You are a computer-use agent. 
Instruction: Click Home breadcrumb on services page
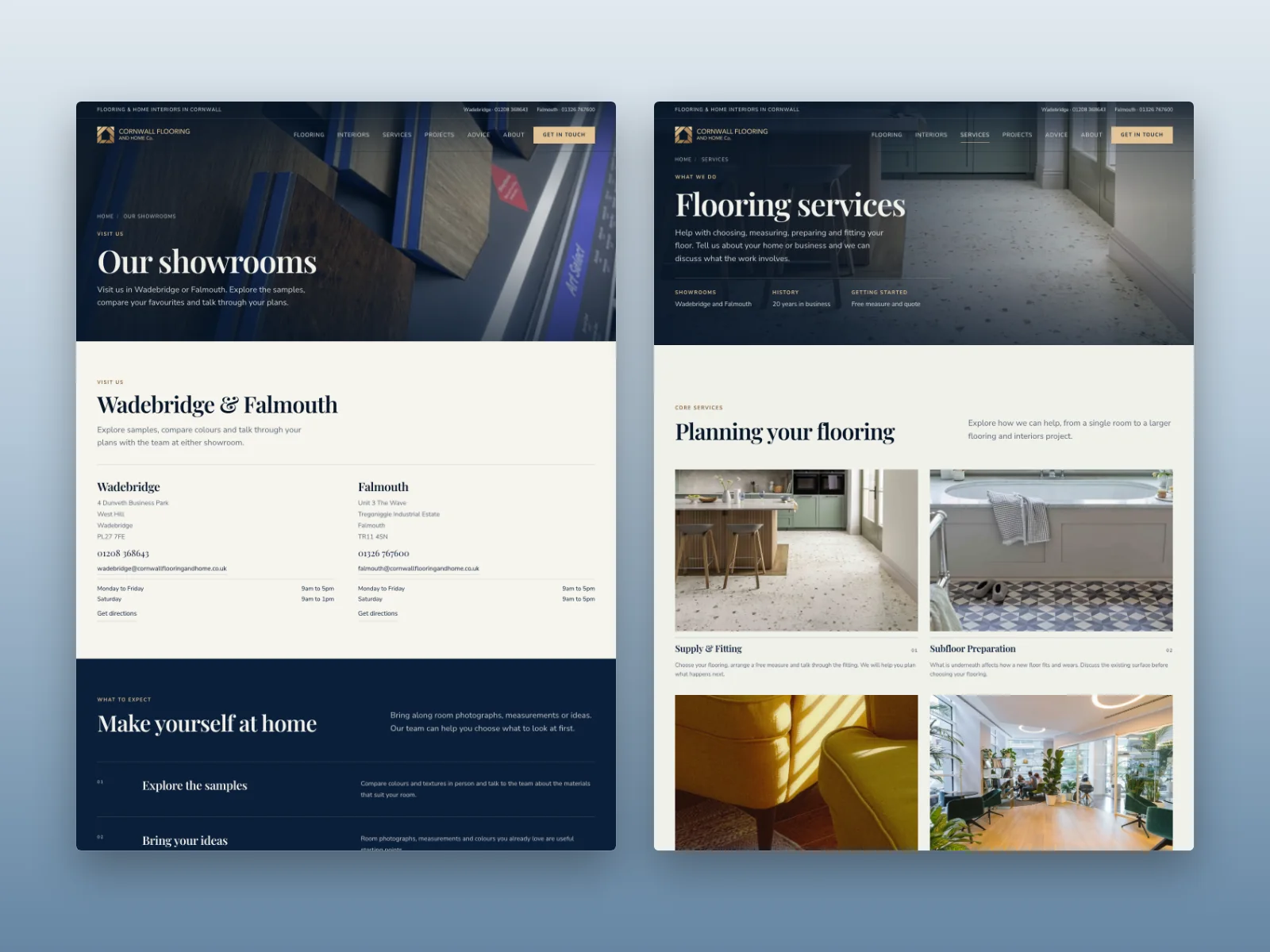pyautogui.click(x=683, y=159)
